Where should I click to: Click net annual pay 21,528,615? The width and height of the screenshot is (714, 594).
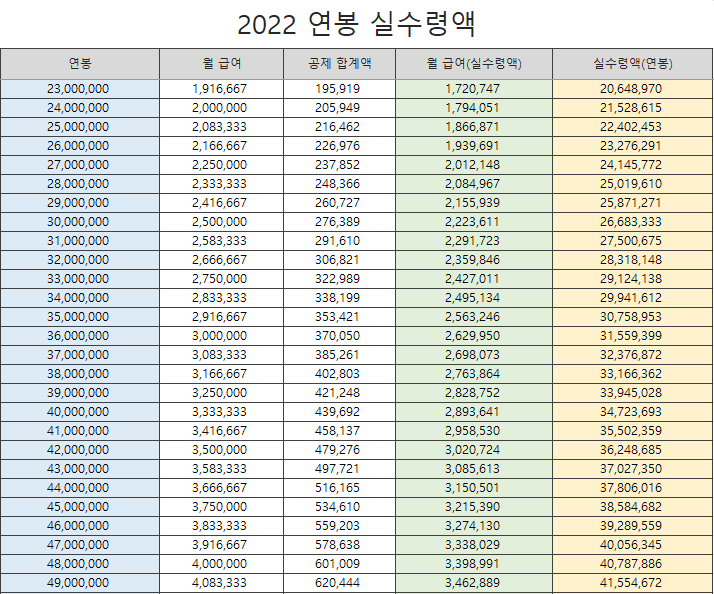pos(631,108)
